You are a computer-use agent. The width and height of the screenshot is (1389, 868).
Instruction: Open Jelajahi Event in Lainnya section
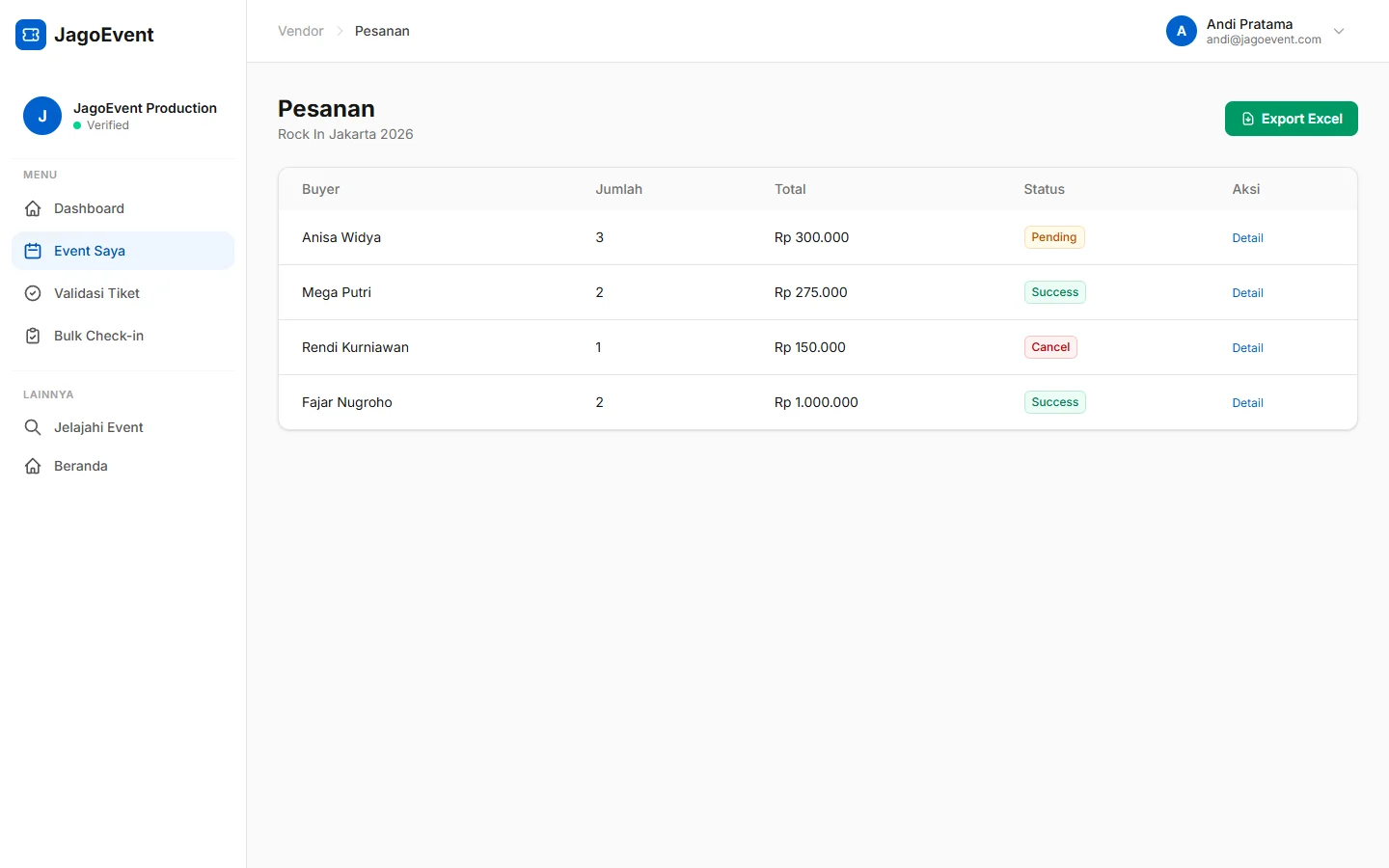point(123,427)
